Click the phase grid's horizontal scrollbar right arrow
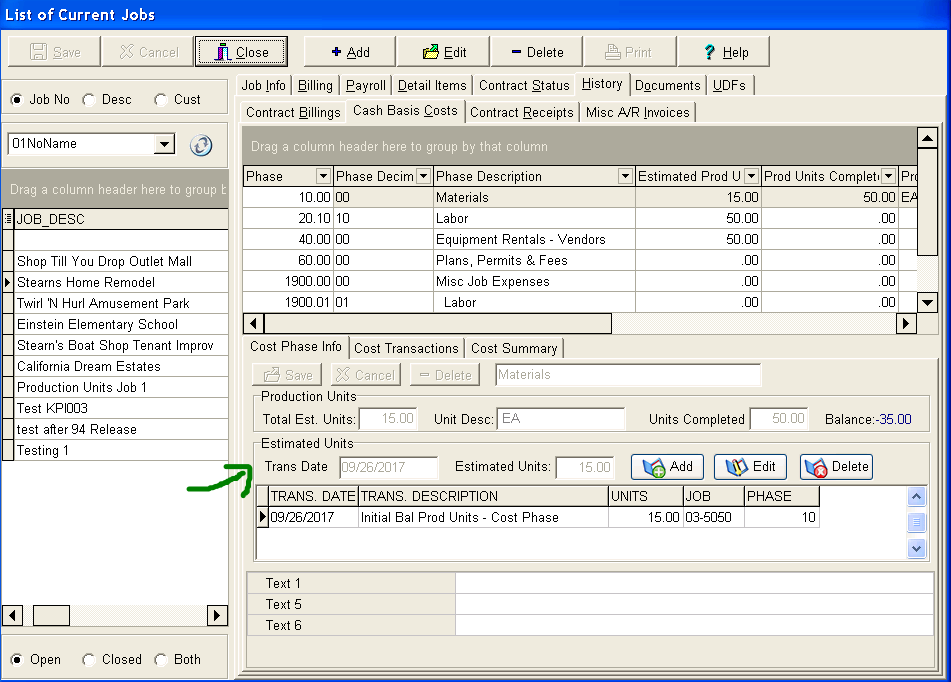The height and width of the screenshot is (682, 951). [x=906, y=323]
